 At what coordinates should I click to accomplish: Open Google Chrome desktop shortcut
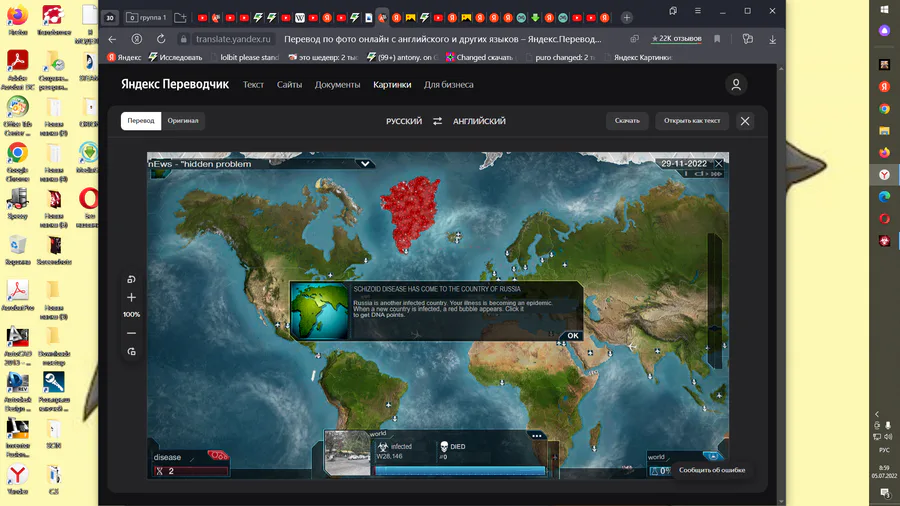18,162
